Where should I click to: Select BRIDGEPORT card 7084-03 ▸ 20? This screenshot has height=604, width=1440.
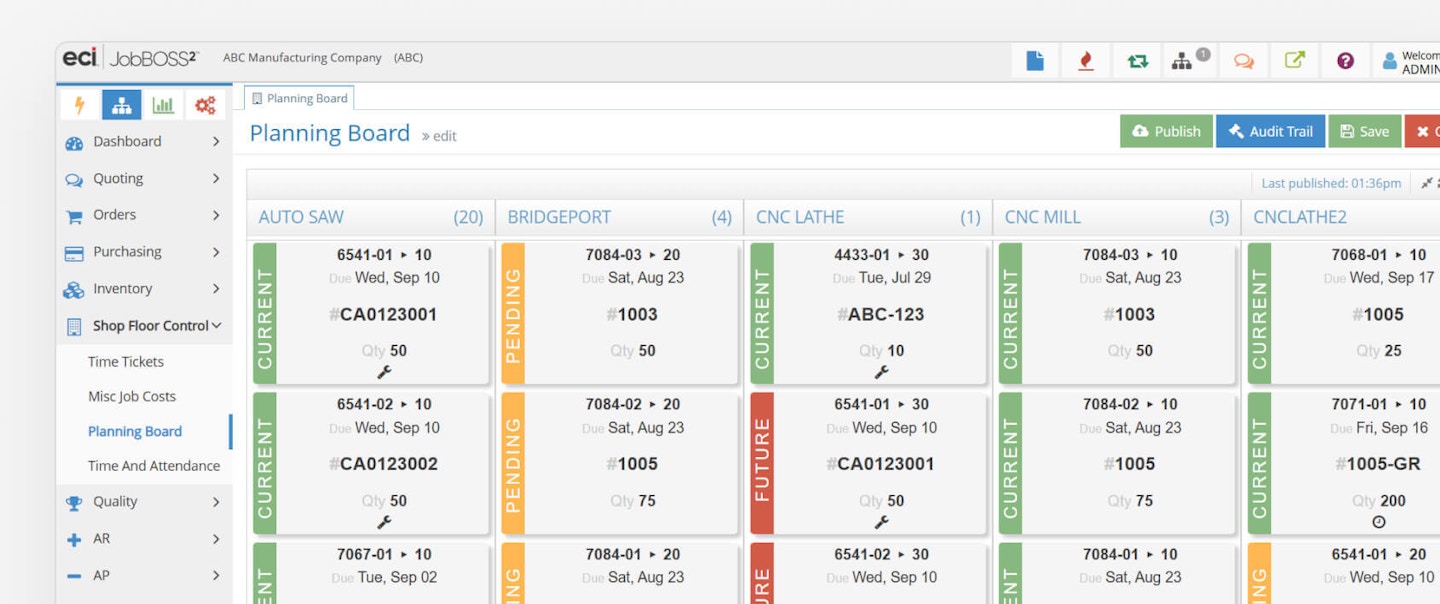click(x=620, y=313)
